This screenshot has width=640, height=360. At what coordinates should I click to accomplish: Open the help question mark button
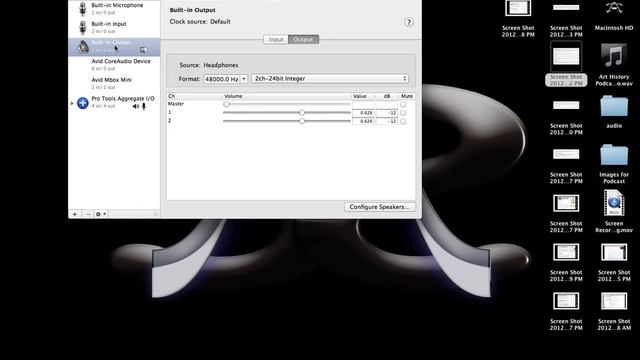point(409,22)
